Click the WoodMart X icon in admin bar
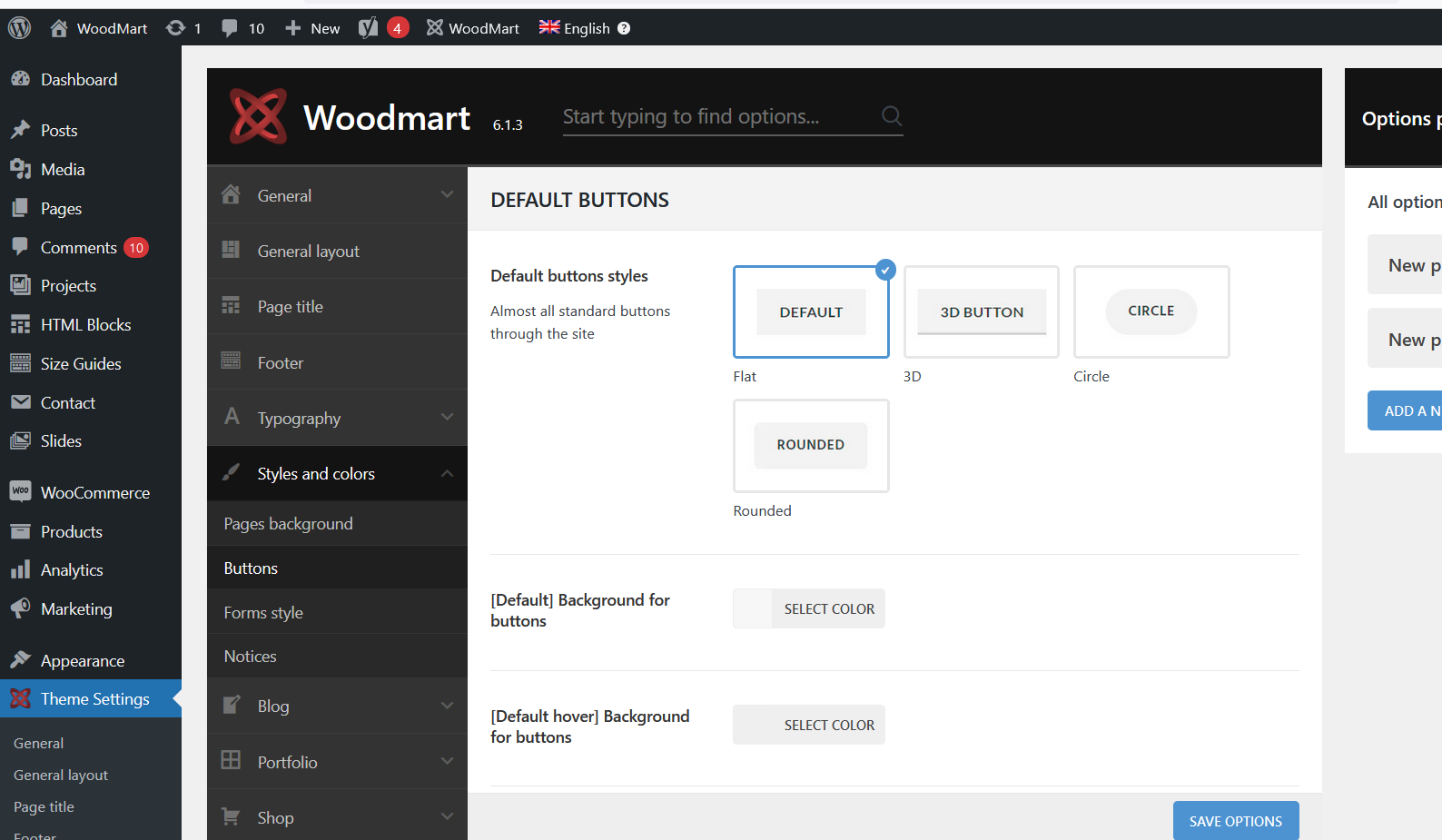 point(435,28)
